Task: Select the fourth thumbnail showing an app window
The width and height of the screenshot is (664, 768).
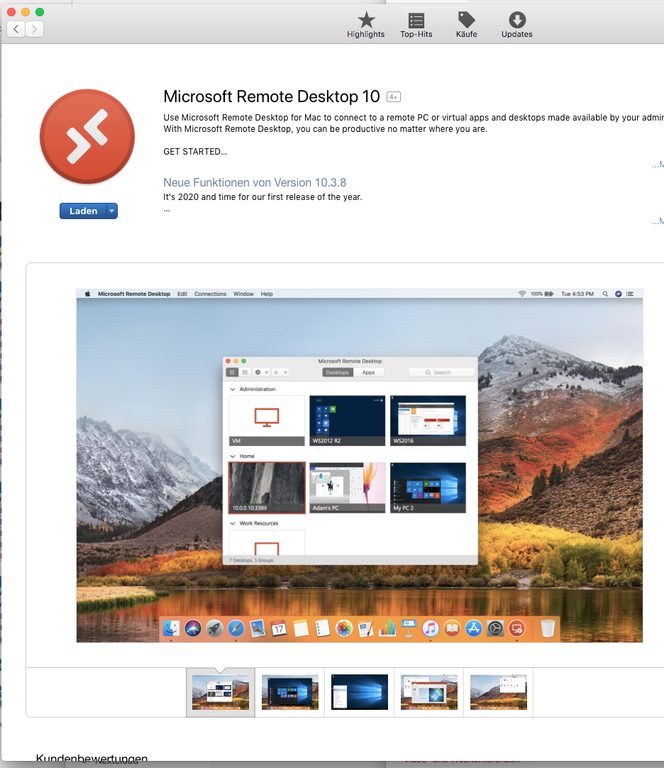Action: [429, 692]
